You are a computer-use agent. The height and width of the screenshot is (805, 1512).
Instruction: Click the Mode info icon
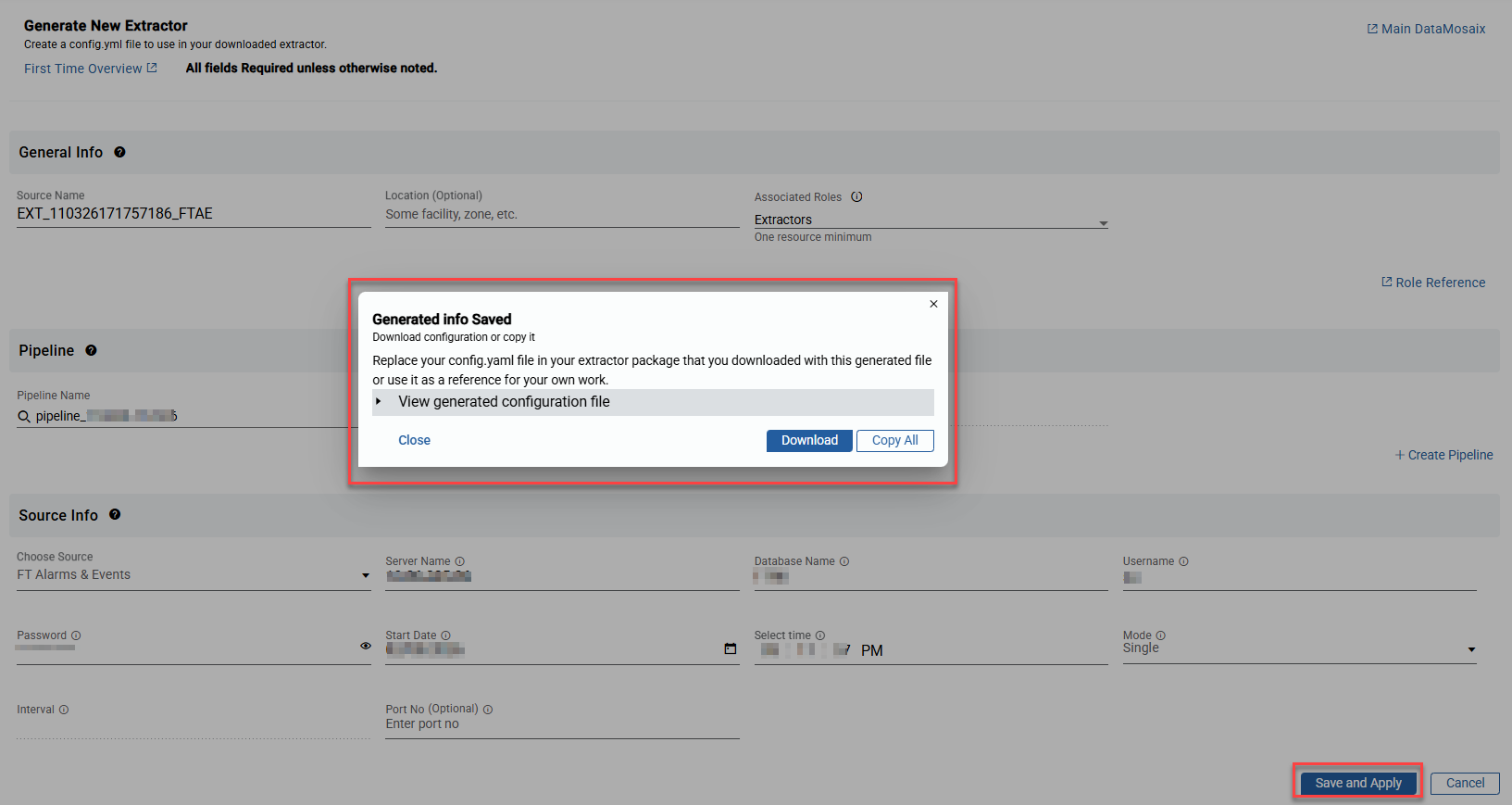click(x=1161, y=635)
